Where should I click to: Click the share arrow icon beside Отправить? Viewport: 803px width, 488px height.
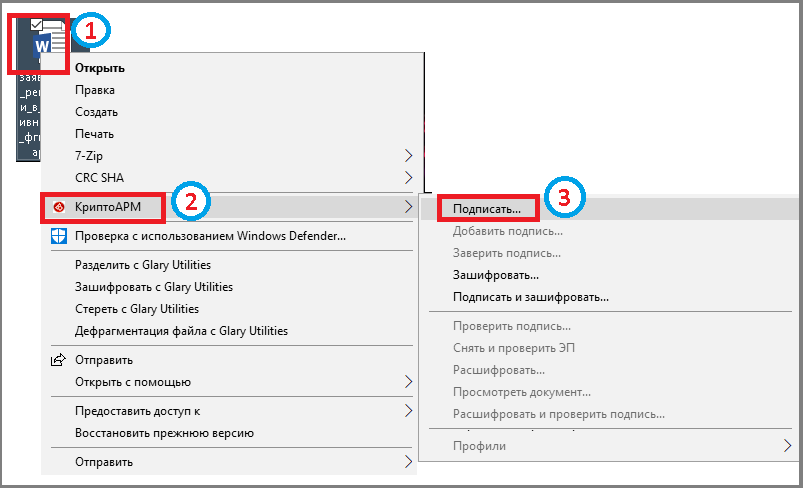click(x=58, y=360)
